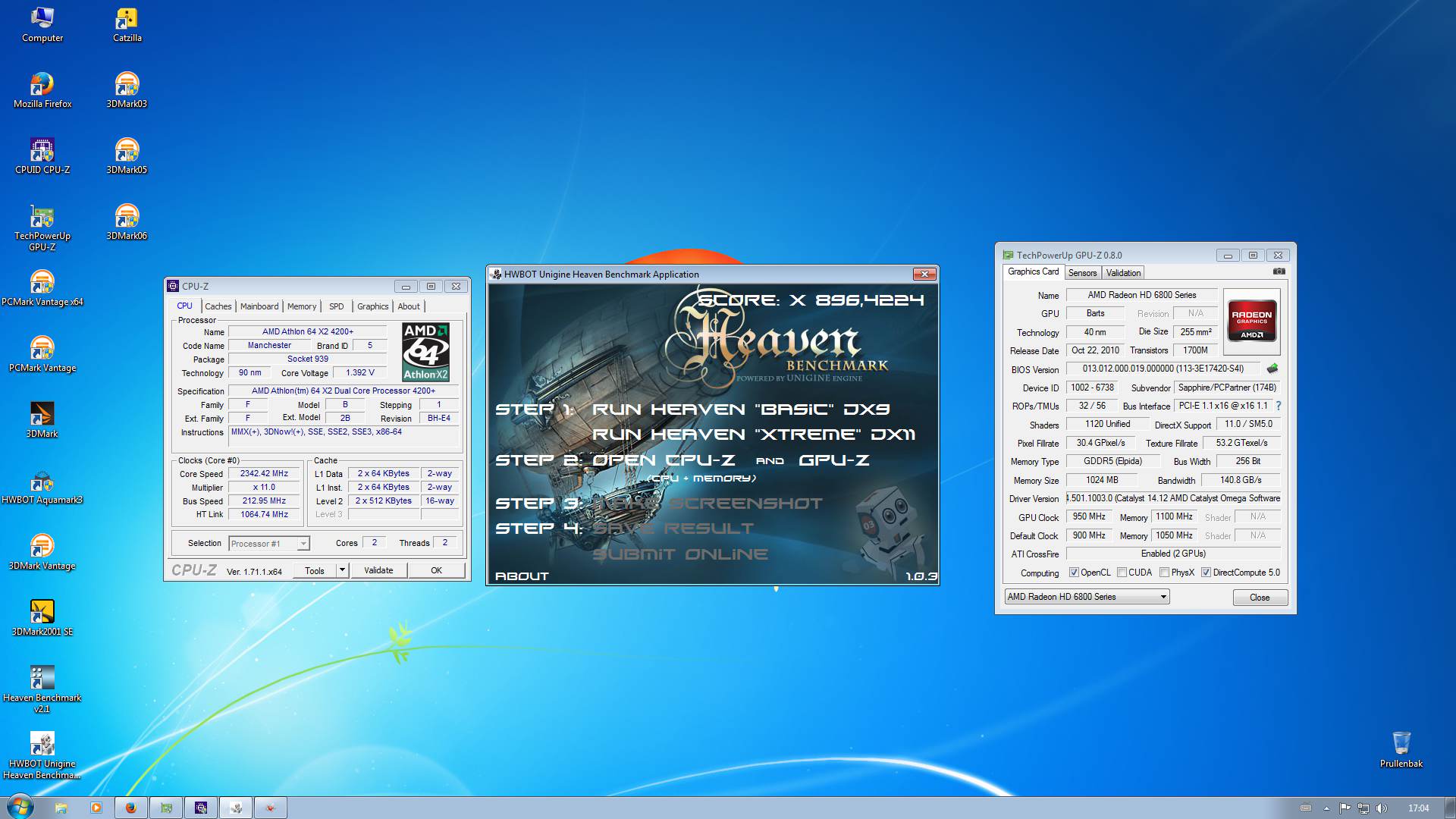This screenshot has width=1456, height=819.
Task: Click the Bus Interface question mark icon
Action: pos(1278,406)
